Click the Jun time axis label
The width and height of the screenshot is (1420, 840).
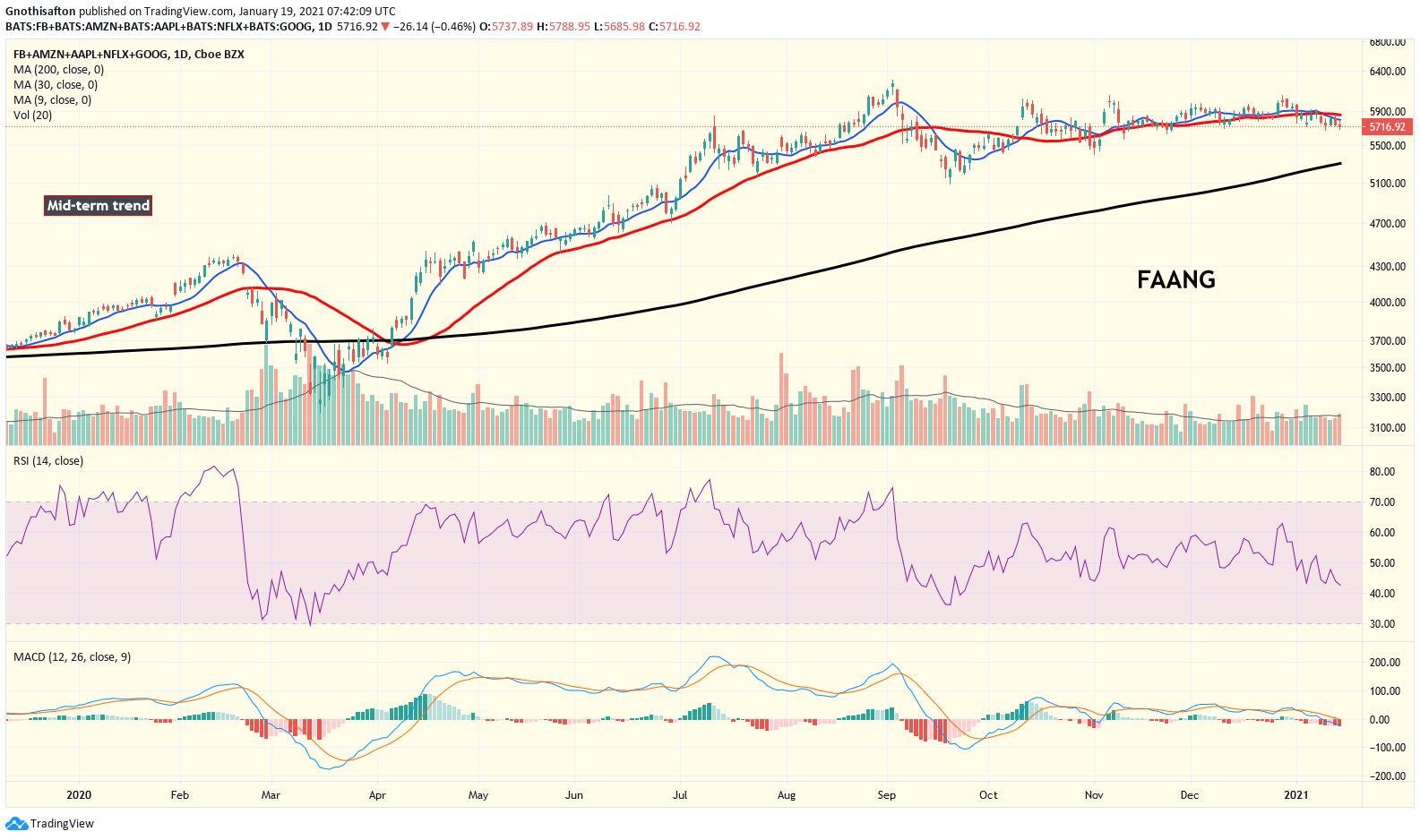(x=574, y=795)
